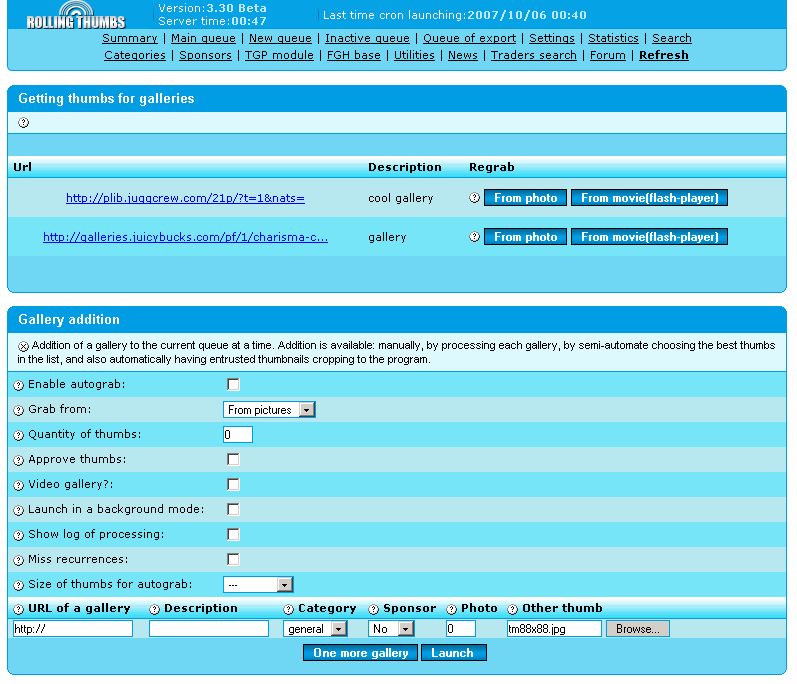Open help icon beside URL of a gallery
This screenshot has height=684, width=797.
[19, 609]
